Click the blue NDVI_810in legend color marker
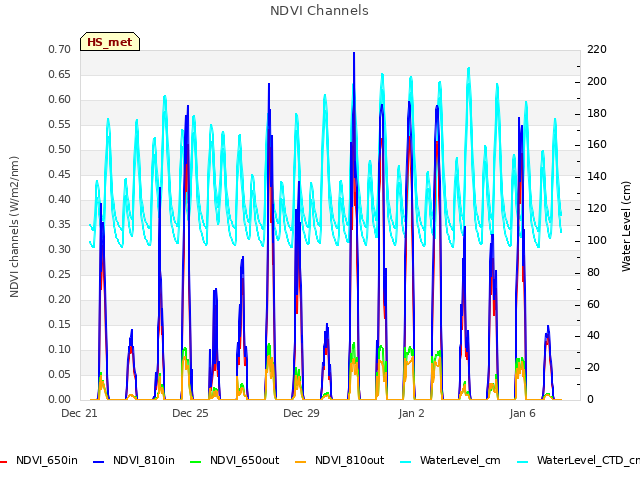 pyautogui.click(x=99, y=462)
